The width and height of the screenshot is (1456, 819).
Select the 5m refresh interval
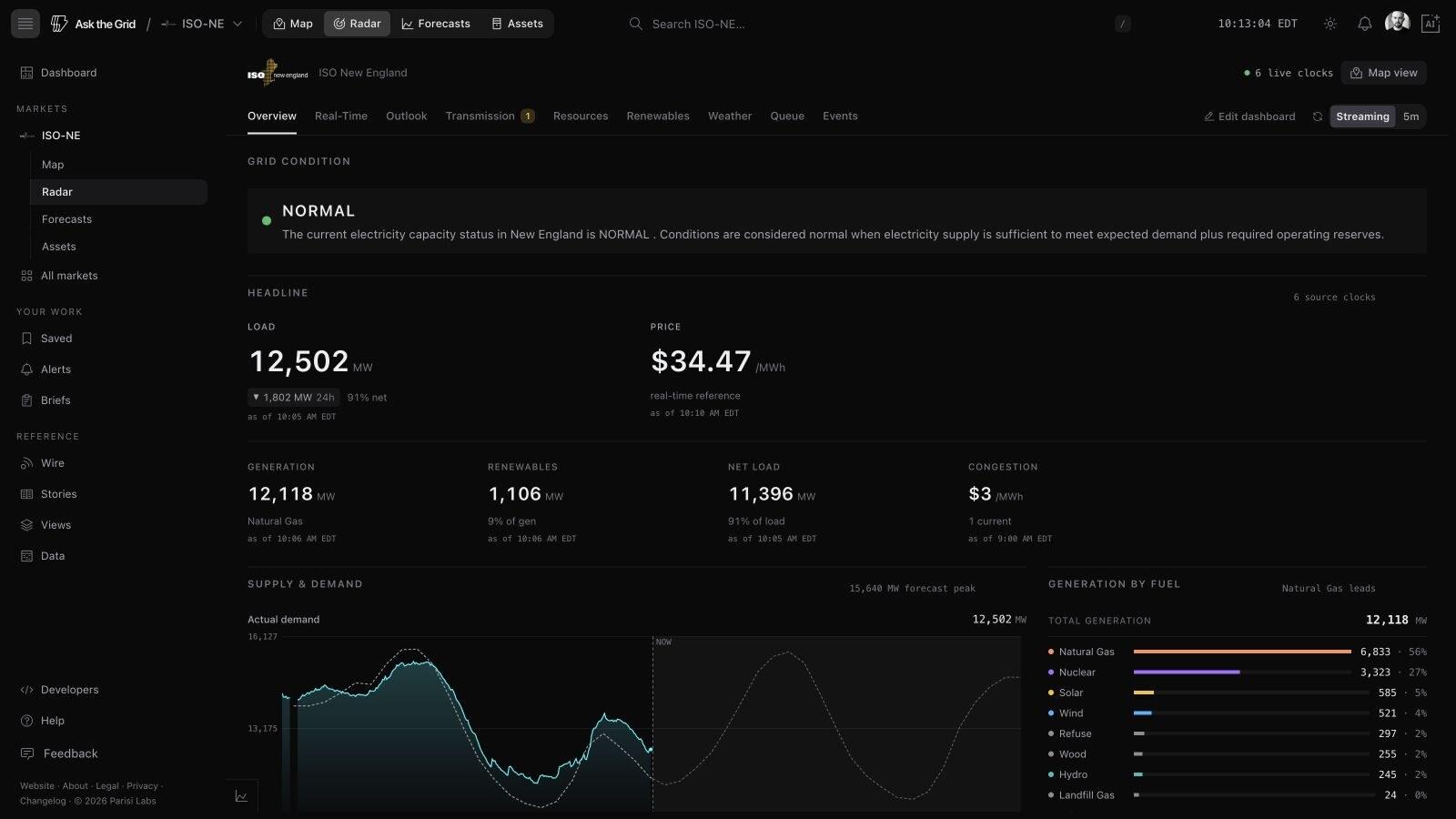click(x=1410, y=116)
